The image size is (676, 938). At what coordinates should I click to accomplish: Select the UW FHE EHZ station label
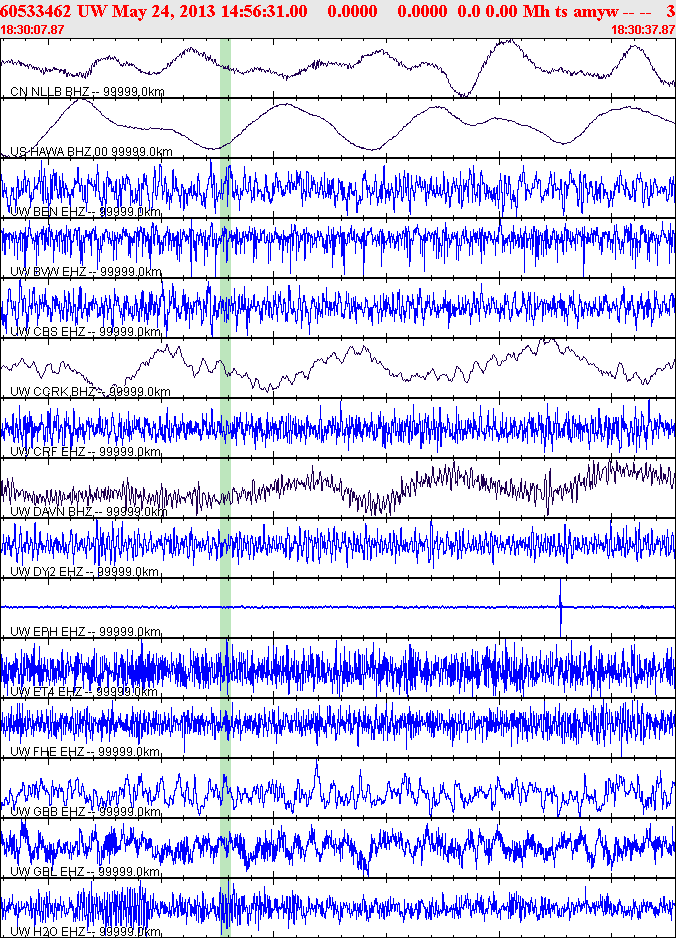pyautogui.click(x=85, y=751)
